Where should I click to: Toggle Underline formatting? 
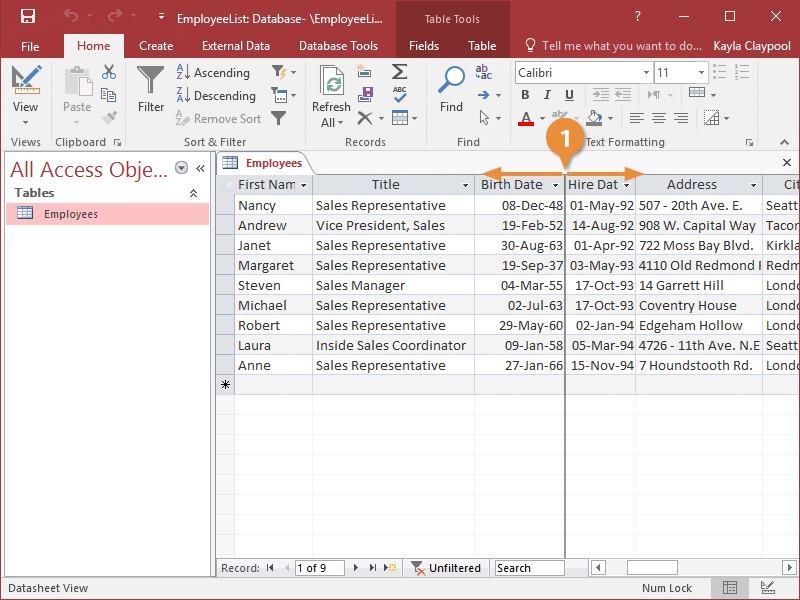[569, 95]
